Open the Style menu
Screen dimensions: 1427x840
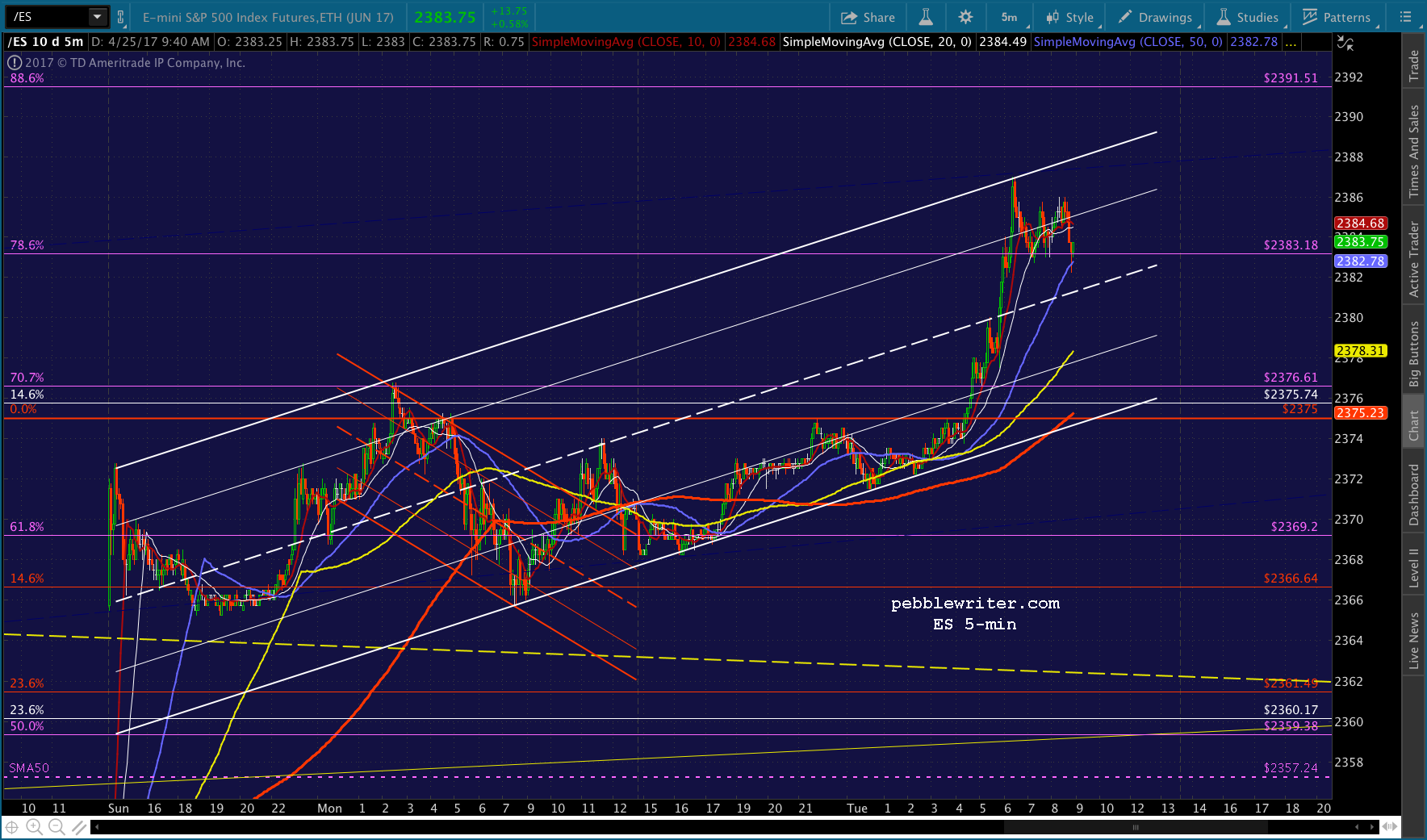pos(1069,17)
